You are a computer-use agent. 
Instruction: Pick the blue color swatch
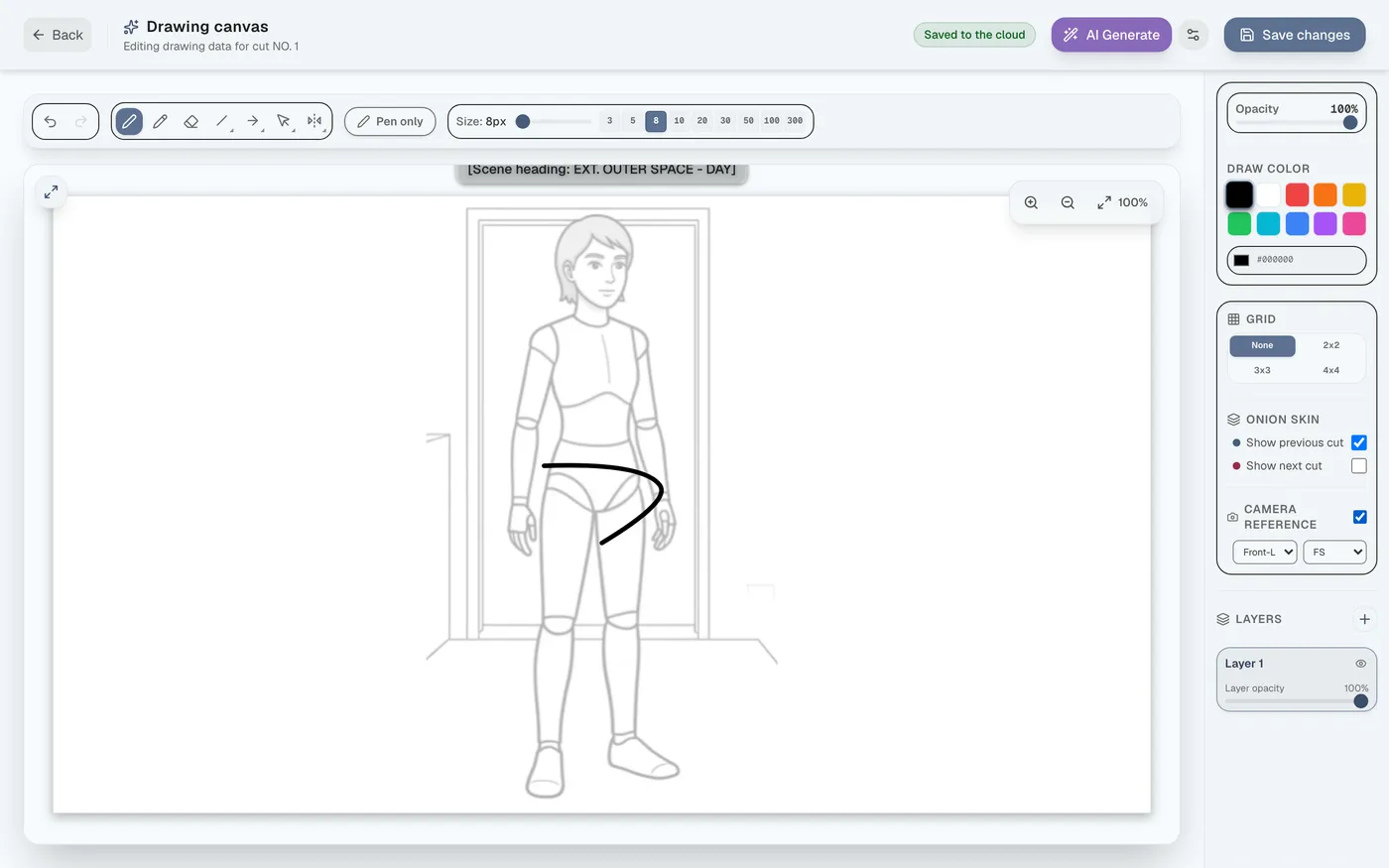click(x=1297, y=224)
